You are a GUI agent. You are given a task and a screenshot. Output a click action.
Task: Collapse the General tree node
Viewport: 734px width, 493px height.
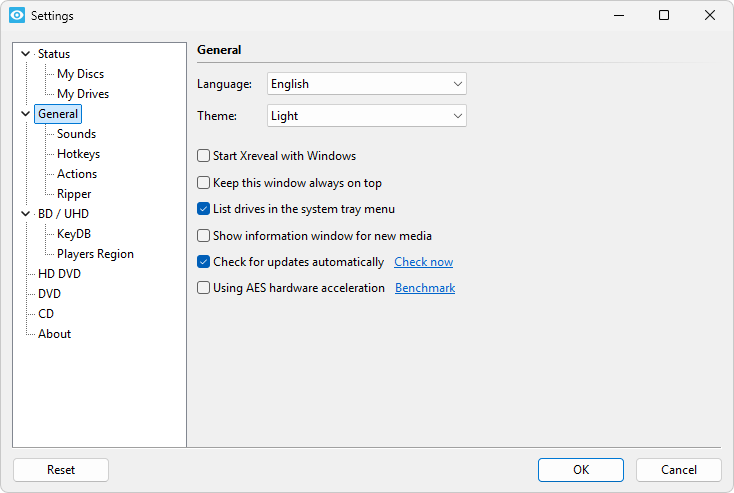(x=25, y=114)
